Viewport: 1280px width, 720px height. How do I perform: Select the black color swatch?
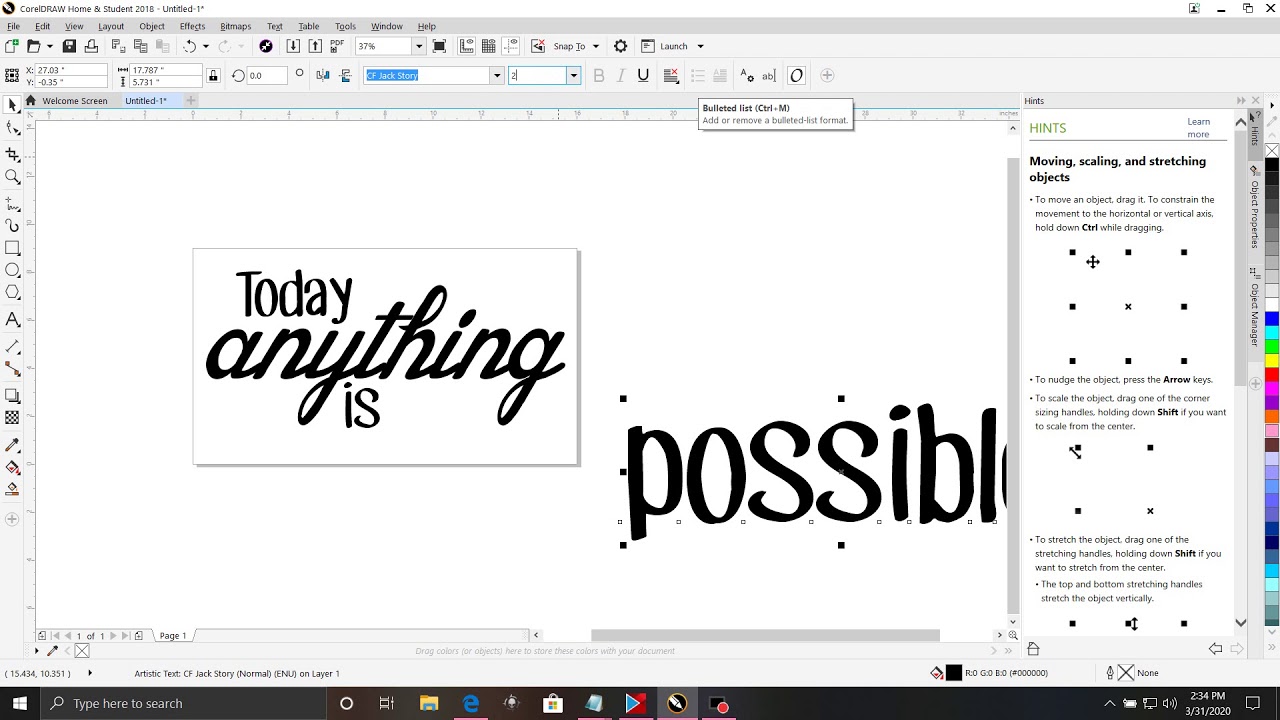(x=1272, y=165)
